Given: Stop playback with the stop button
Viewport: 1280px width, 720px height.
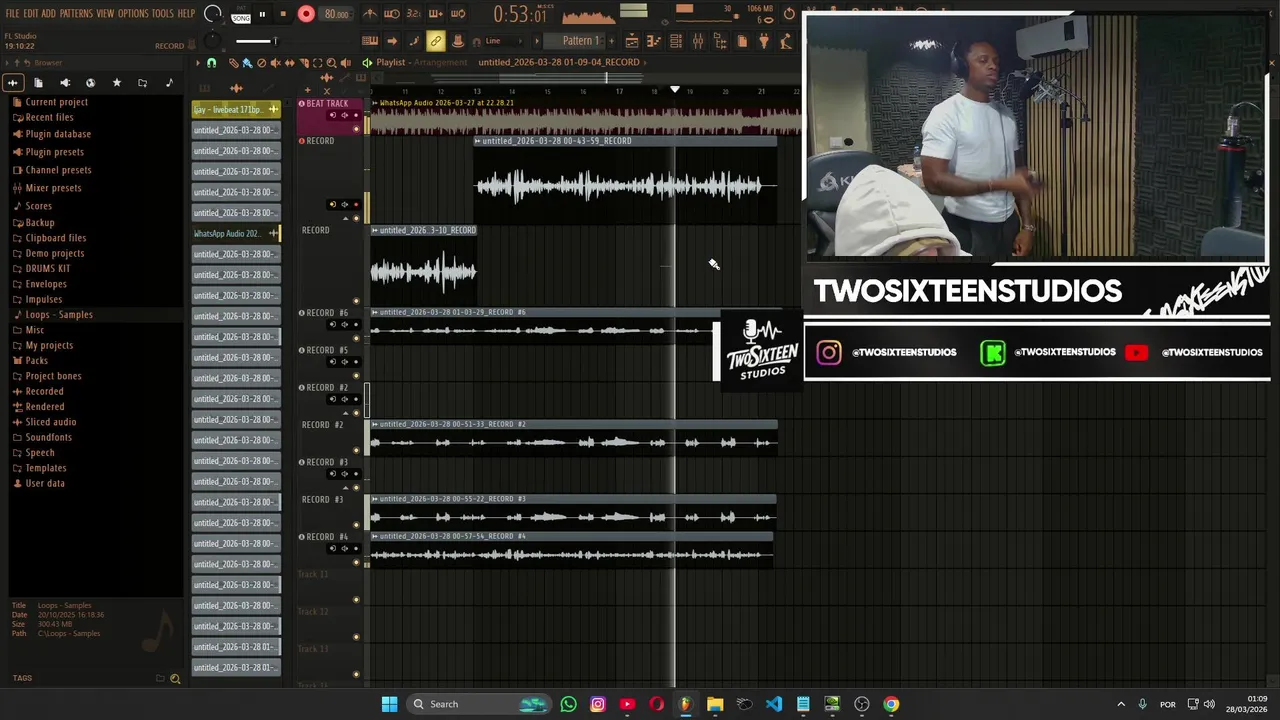Looking at the screenshot, I should click(x=283, y=14).
